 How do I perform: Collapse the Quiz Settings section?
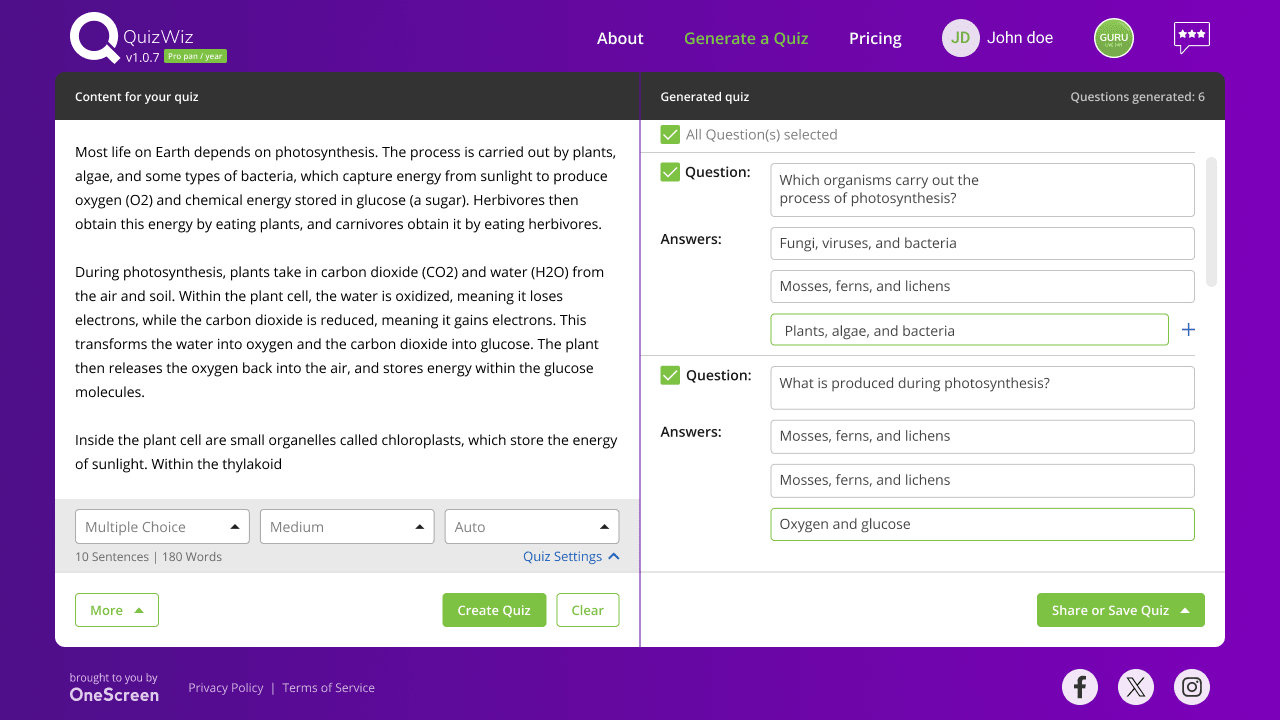coord(571,556)
